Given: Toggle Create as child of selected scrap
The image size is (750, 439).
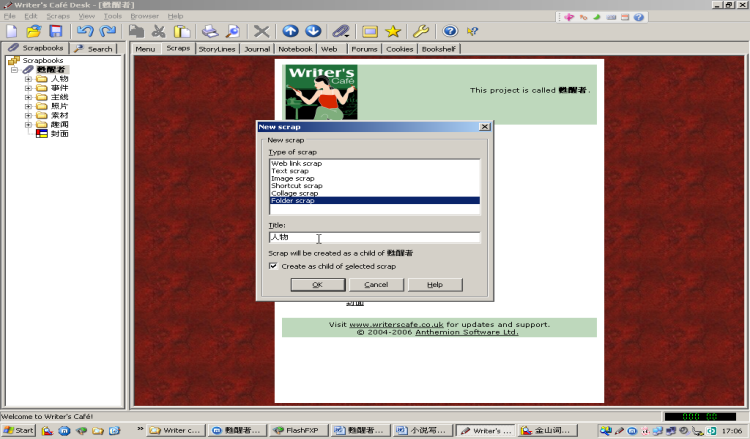Looking at the screenshot, I should (x=273, y=266).
